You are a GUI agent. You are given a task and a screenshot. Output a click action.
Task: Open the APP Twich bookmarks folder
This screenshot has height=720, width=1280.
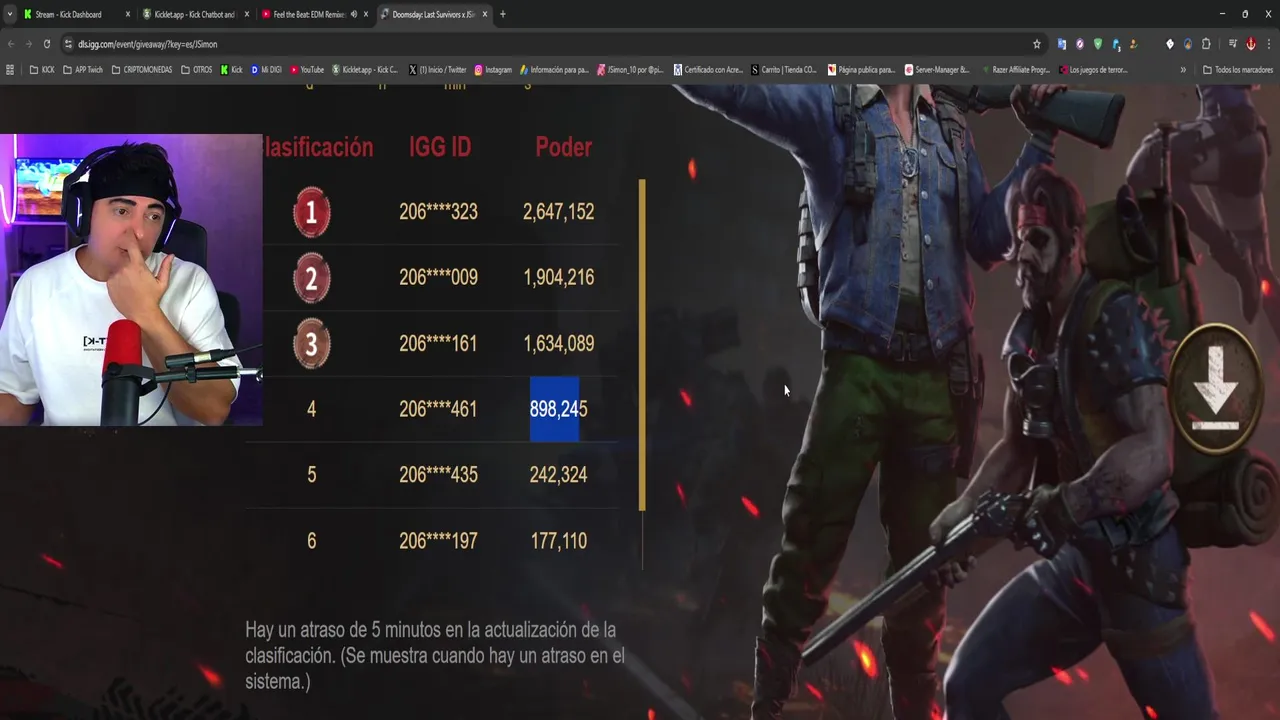tap(83, 70)
